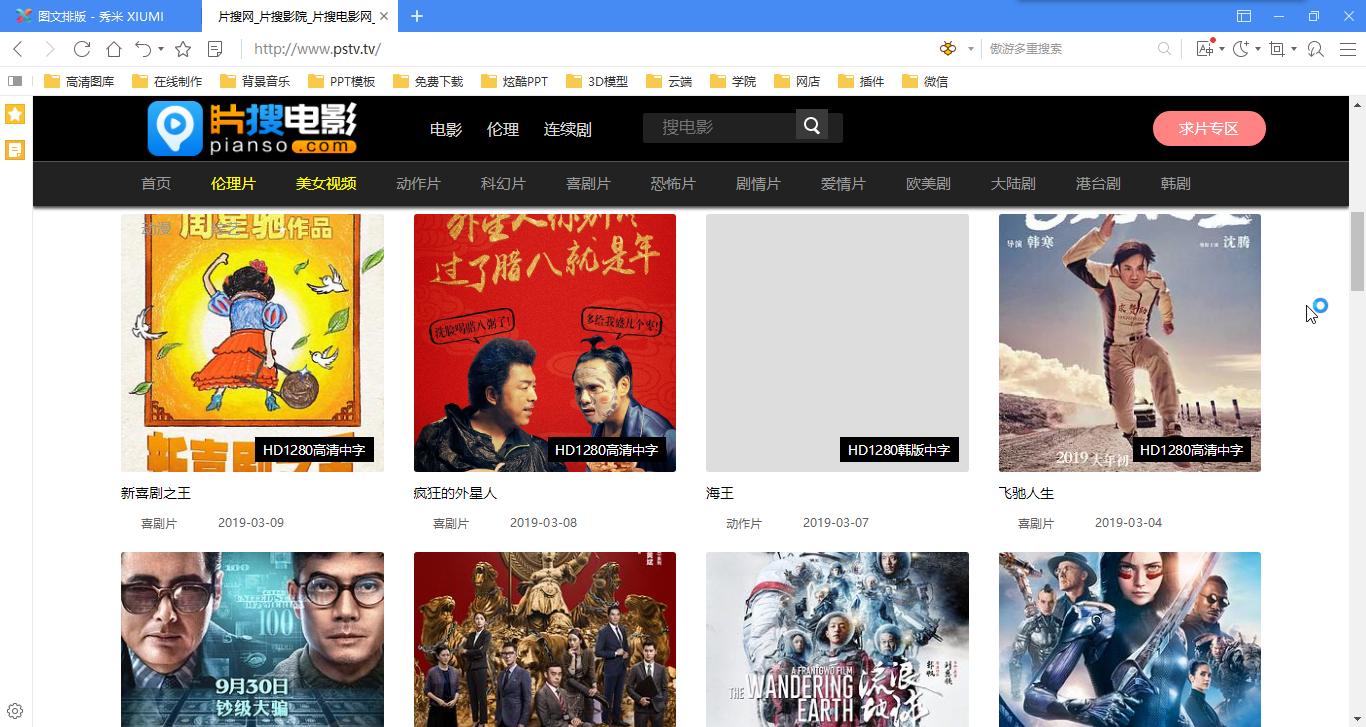Open the sidebar settings gear icon

point(15,711)
